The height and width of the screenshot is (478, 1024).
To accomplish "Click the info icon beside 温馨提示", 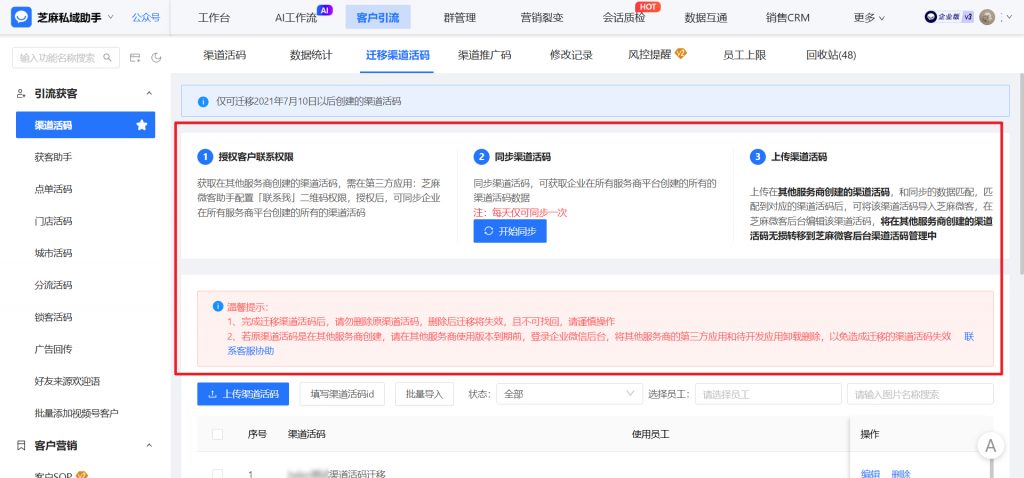I will point(217,306).
